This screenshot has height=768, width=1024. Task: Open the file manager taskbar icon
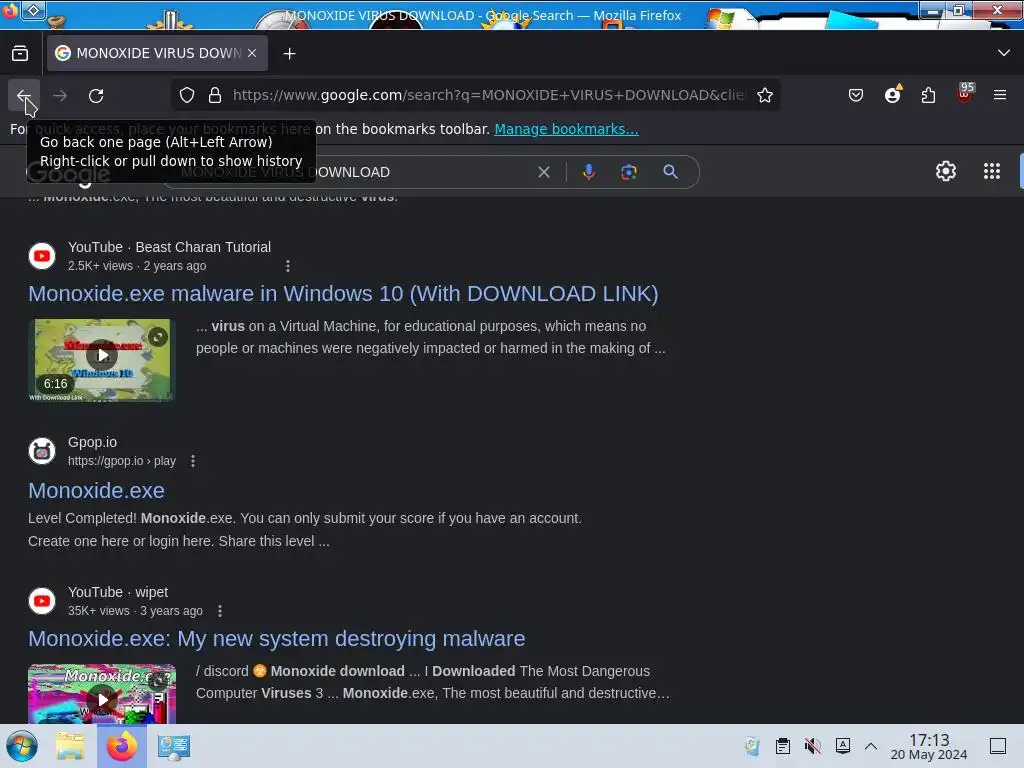coord(70,746)
